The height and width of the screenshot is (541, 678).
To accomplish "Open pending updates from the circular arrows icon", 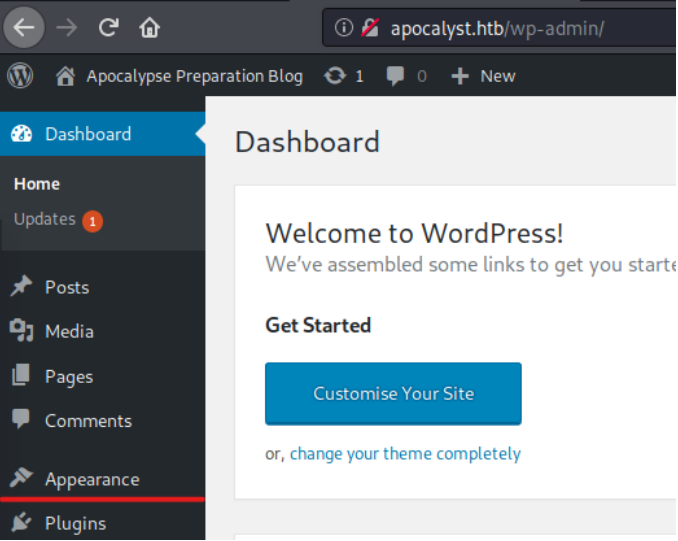I will point(335,76).
